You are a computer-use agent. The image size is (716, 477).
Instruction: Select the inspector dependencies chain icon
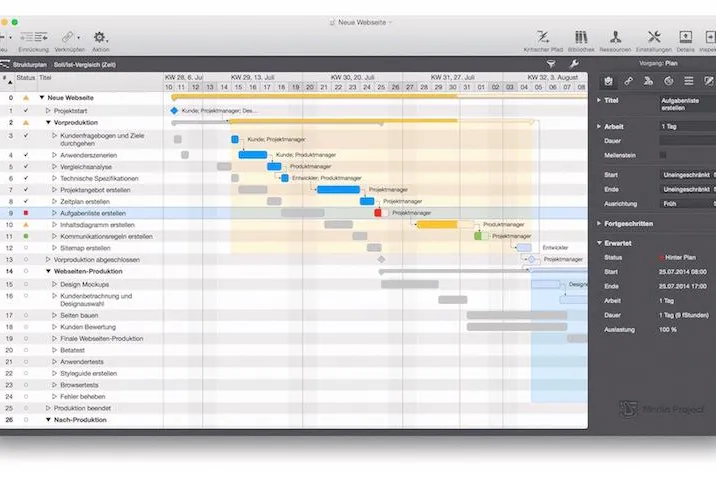pyautogui.click(x=628, y=81)
